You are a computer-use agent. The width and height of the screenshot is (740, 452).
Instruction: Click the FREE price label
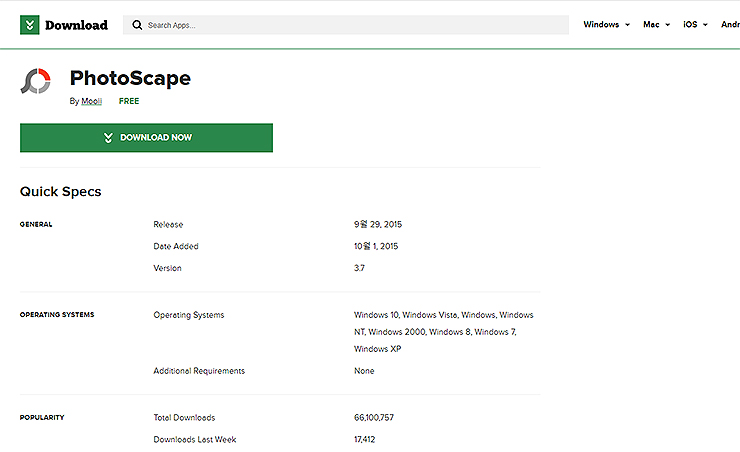point(129,101)
